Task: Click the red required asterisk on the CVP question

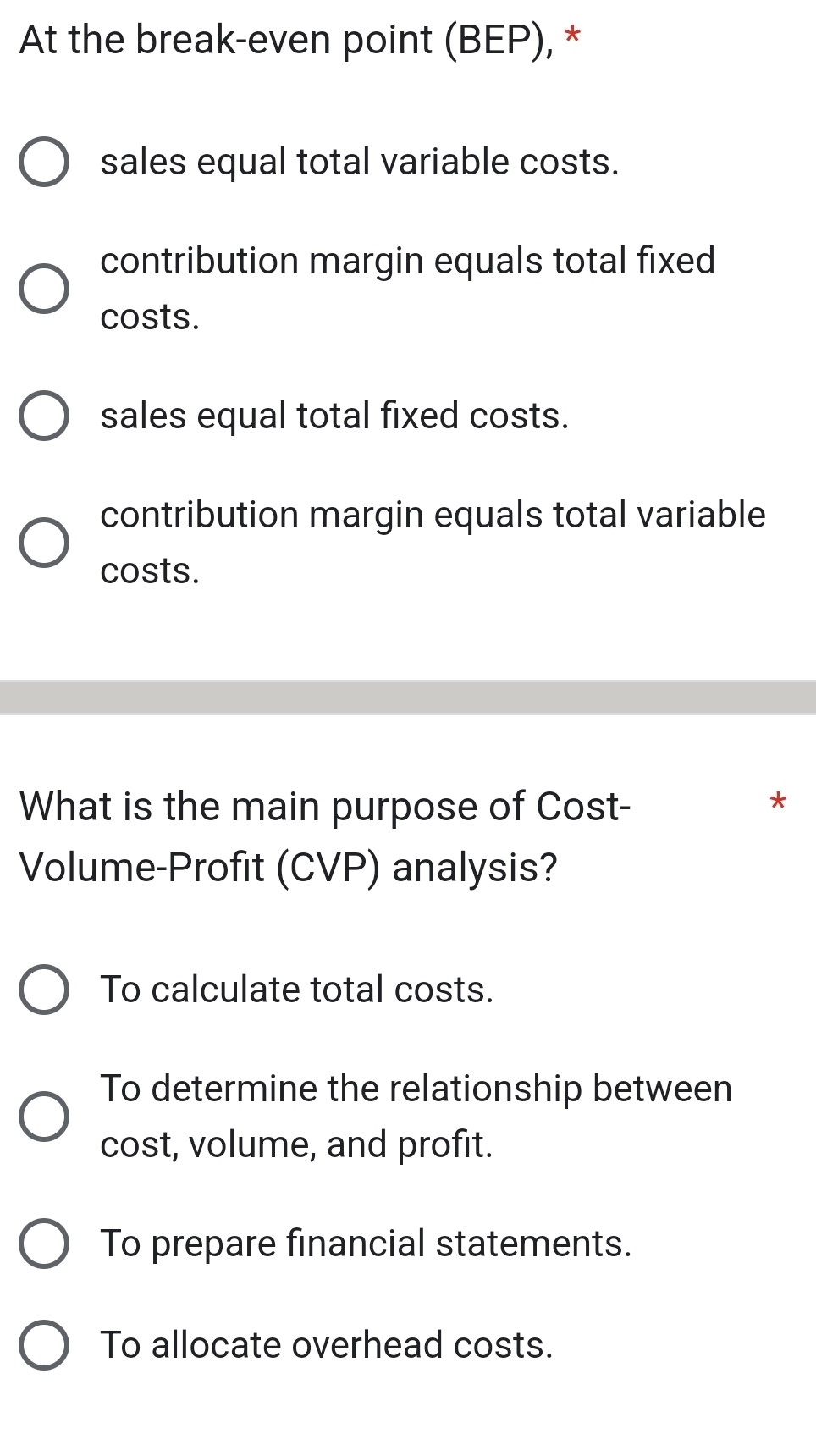Action: [x=779, y=800]
